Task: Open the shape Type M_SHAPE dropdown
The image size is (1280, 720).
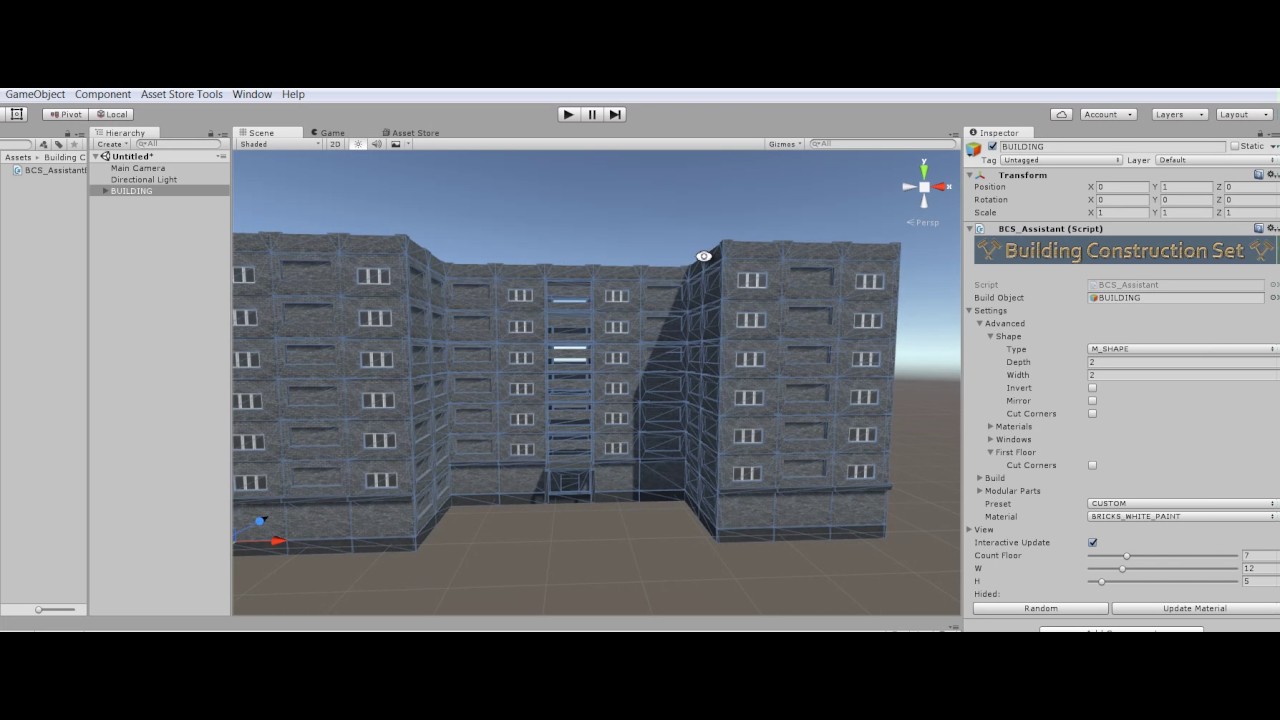Action: click(x=1183, y=349)
